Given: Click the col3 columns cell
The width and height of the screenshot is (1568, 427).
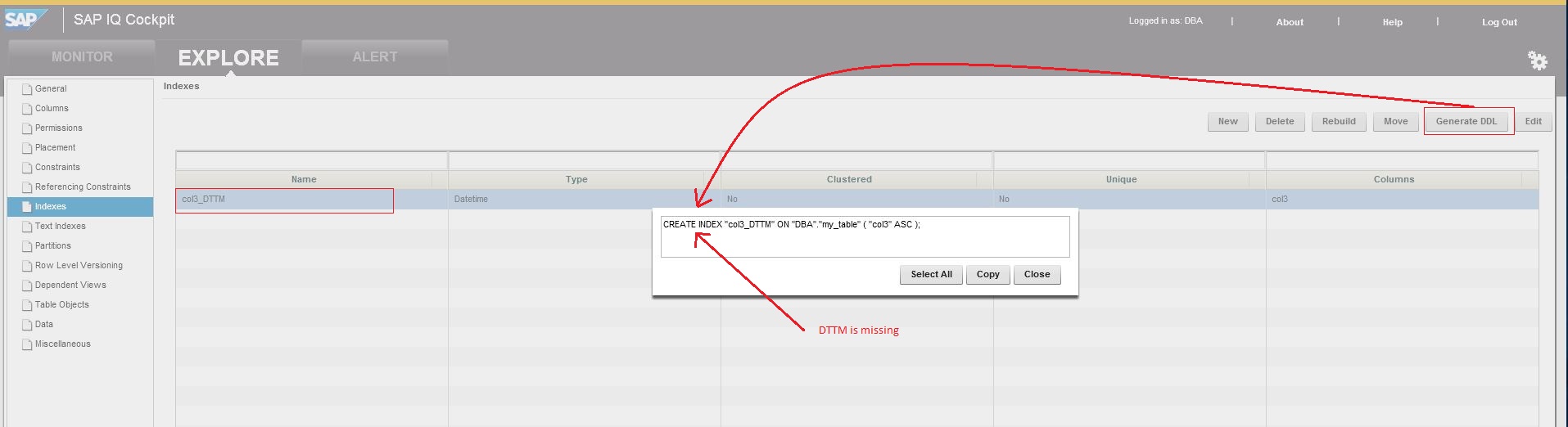Looking at the screenshot, I should coord(1402,200).
